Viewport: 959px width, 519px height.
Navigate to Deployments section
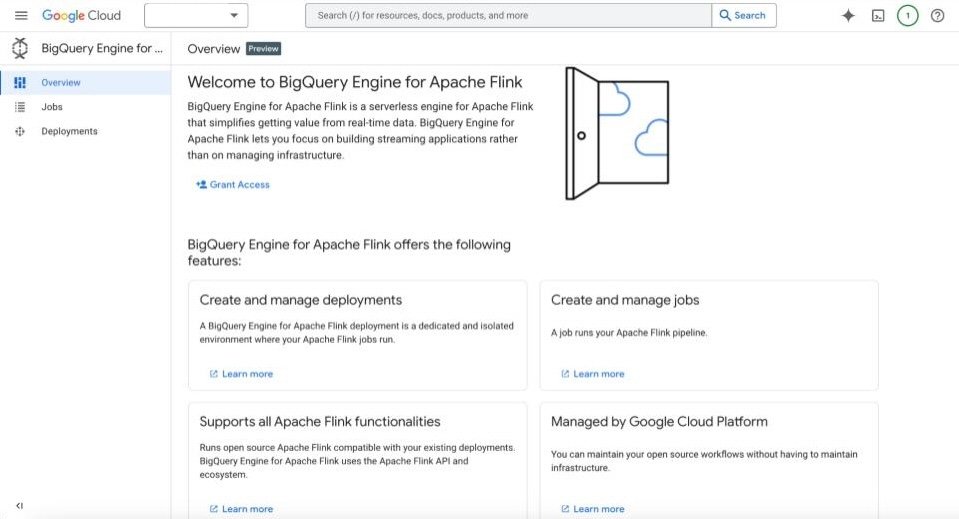[69, 131]
